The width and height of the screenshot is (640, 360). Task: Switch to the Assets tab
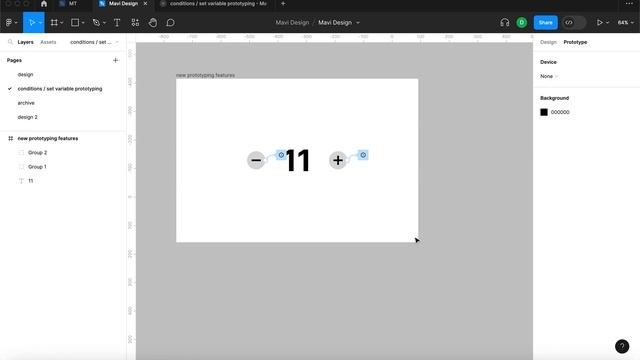click(48, 42)
